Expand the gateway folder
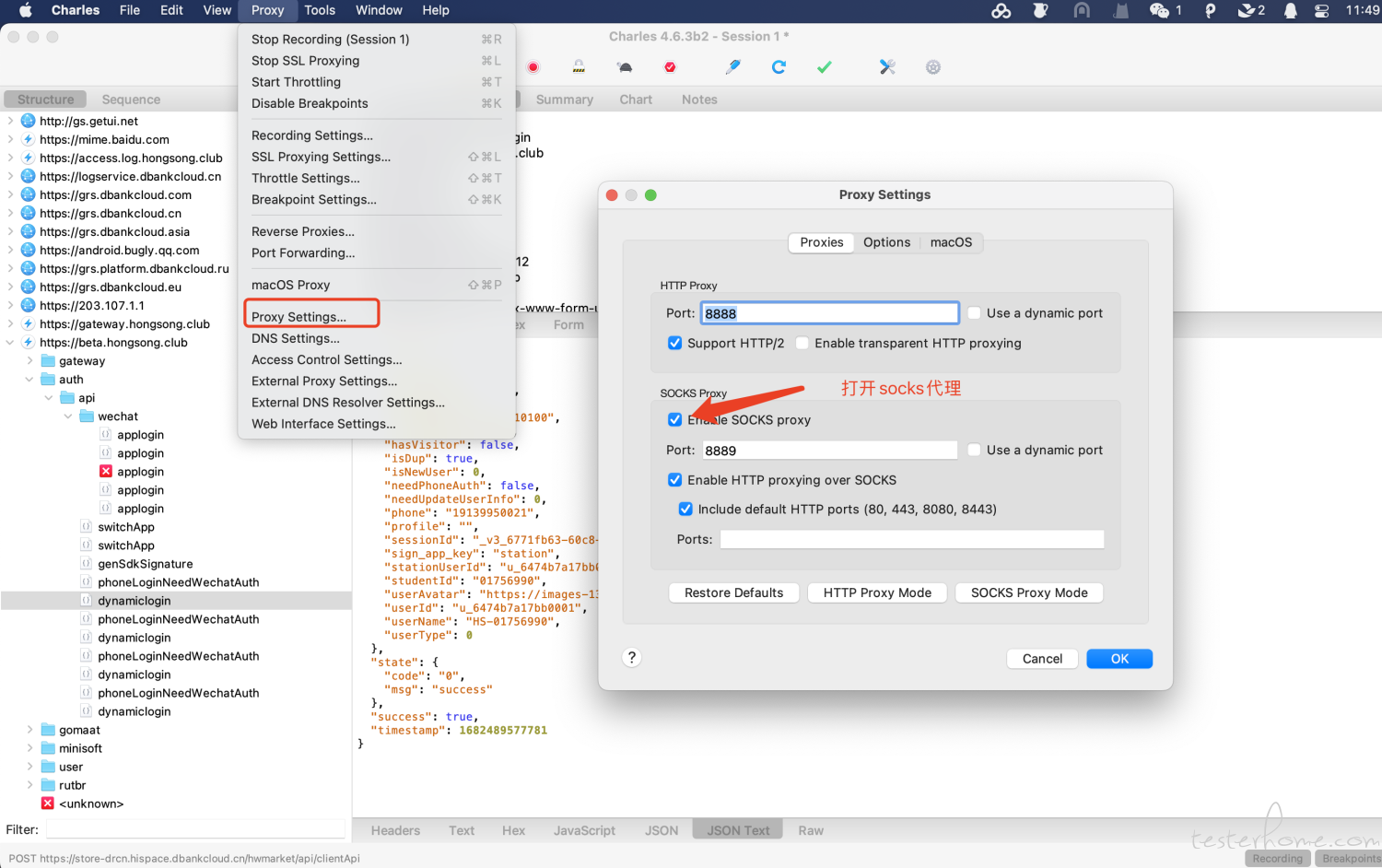The width and height of the screenshot is (1382, 868). (29, 360)
